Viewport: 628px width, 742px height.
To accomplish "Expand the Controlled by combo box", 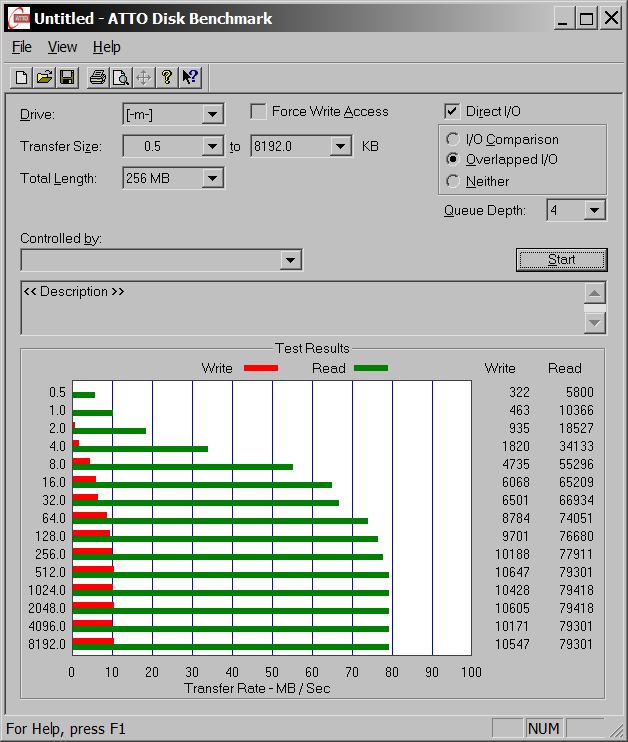I will coord(290,260).
